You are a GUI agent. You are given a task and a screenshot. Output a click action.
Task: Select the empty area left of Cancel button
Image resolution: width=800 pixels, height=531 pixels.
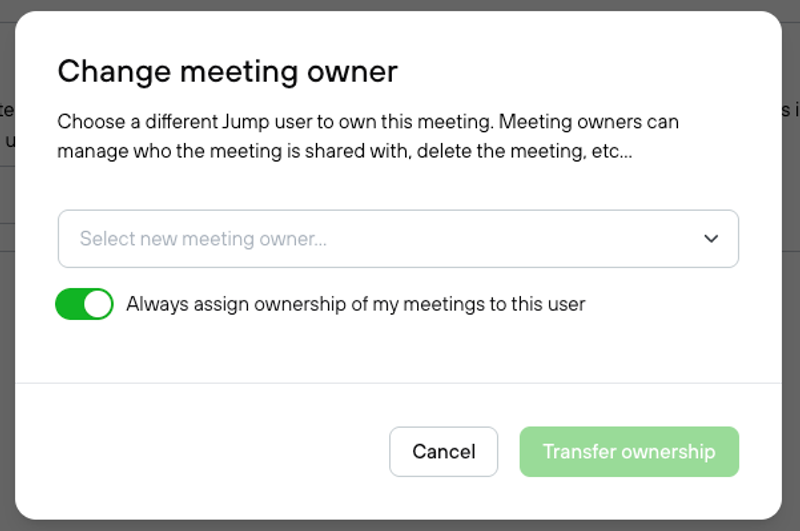click(204, 452)
